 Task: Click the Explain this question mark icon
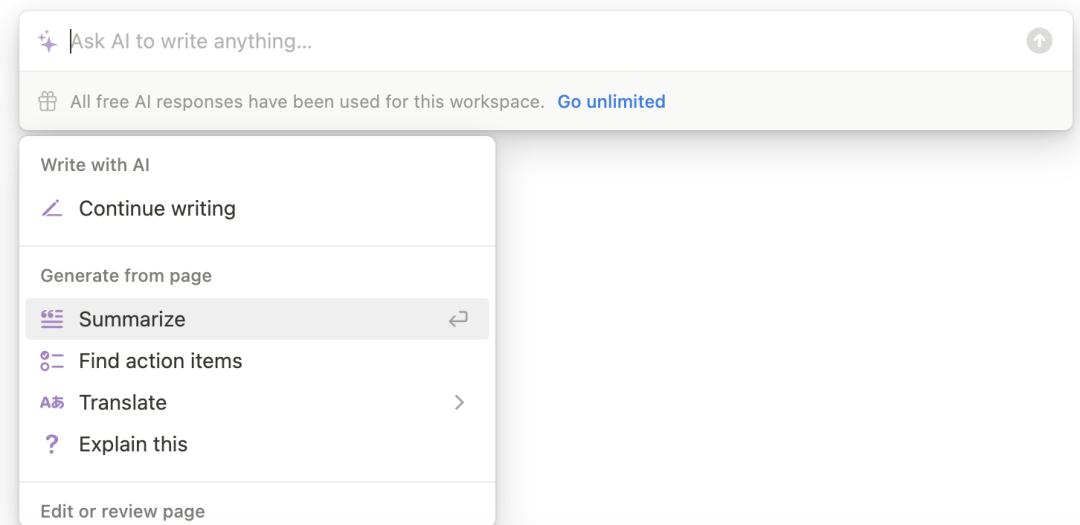[52, 445]
